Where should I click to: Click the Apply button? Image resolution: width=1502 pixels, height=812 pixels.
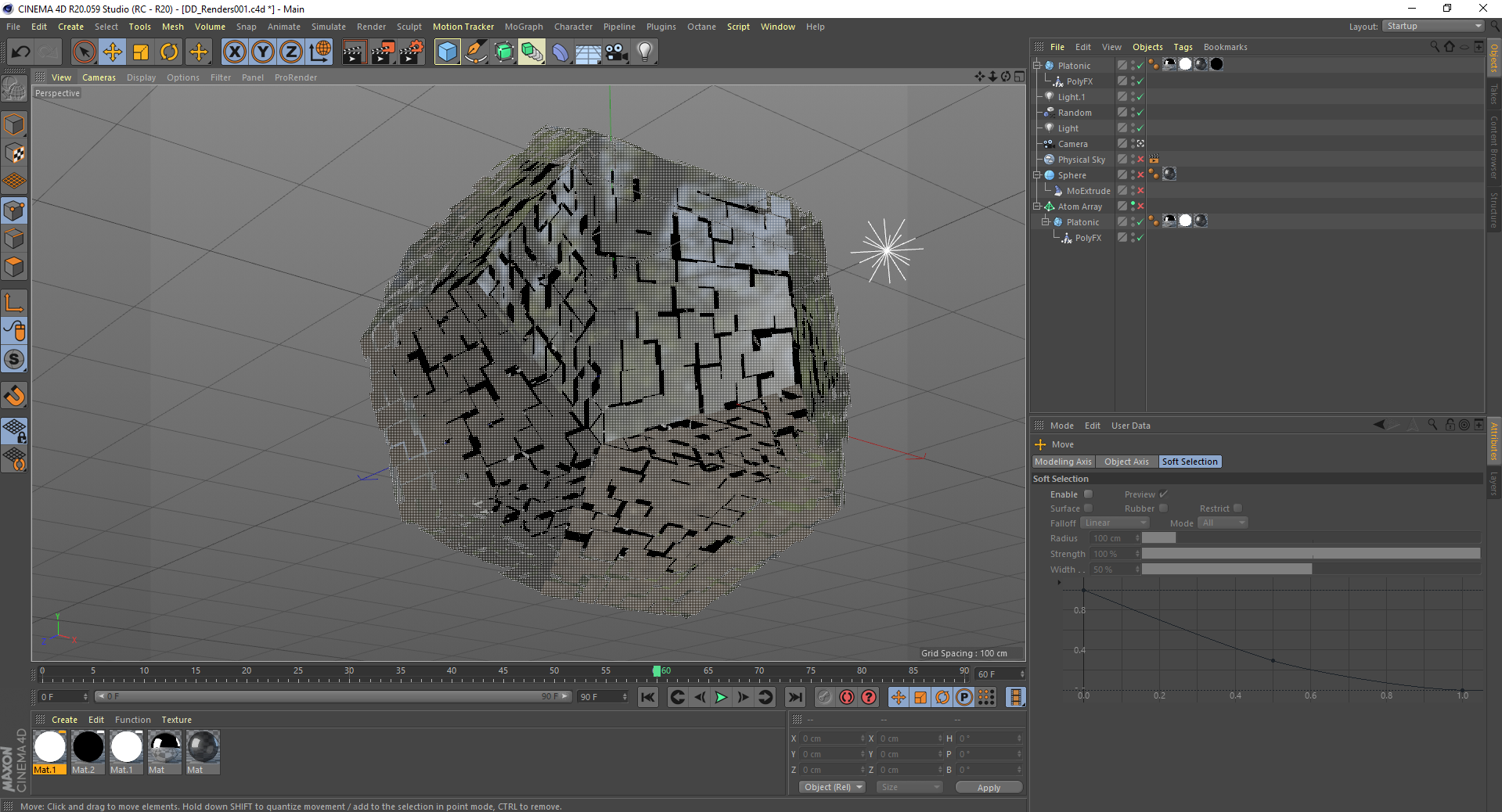(989, 788)
